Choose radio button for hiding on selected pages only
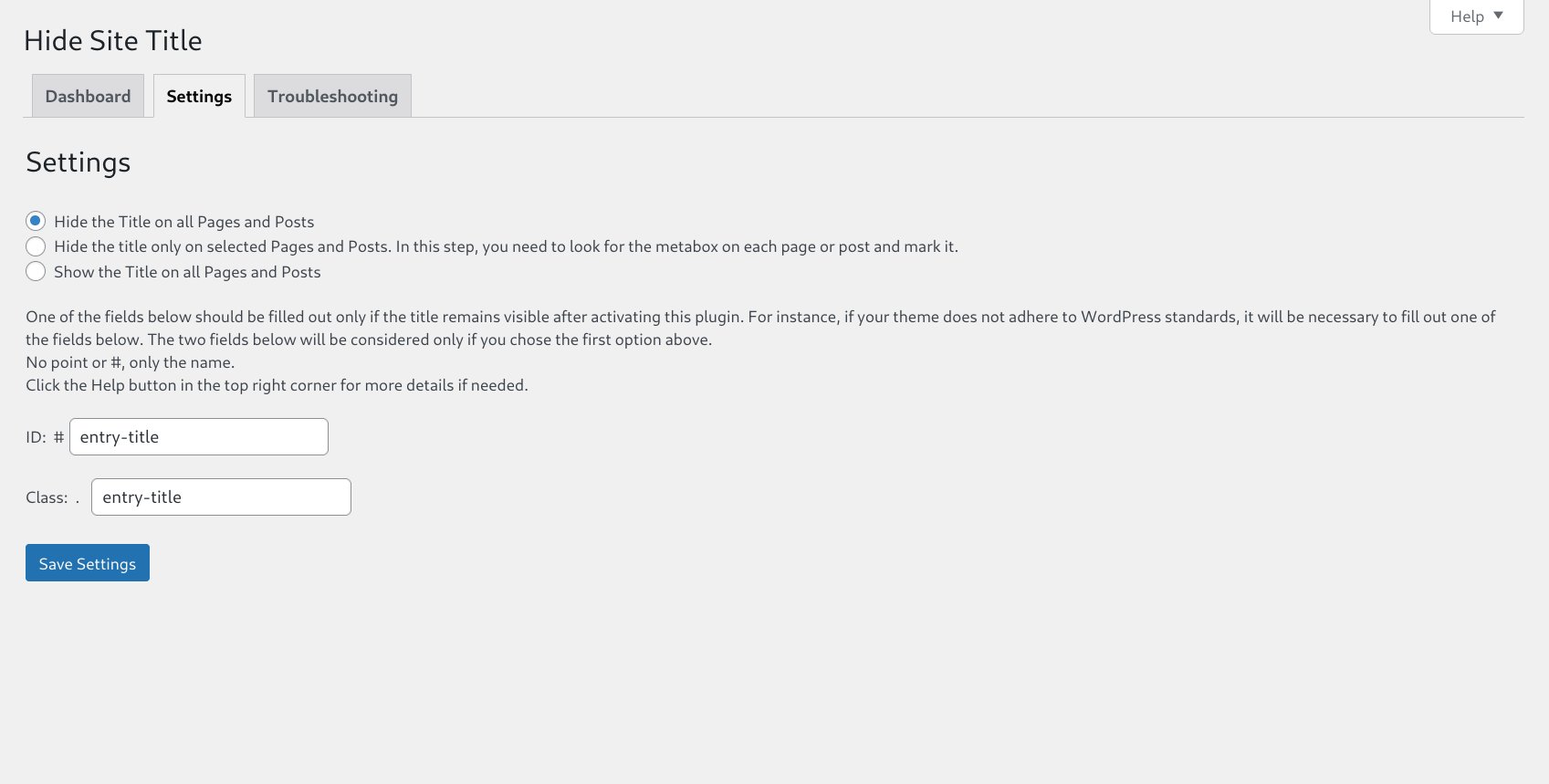This screenshot has height=784, width=1549. pyautogui.click(x=36, y=246)
